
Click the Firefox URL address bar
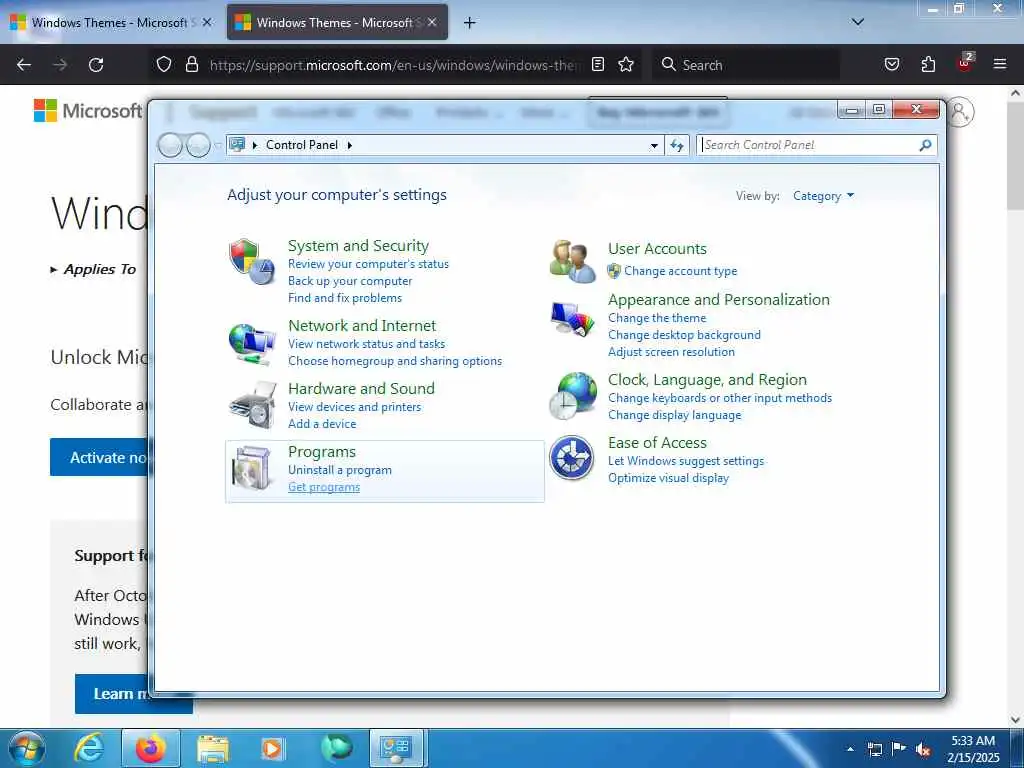(392, 65)
